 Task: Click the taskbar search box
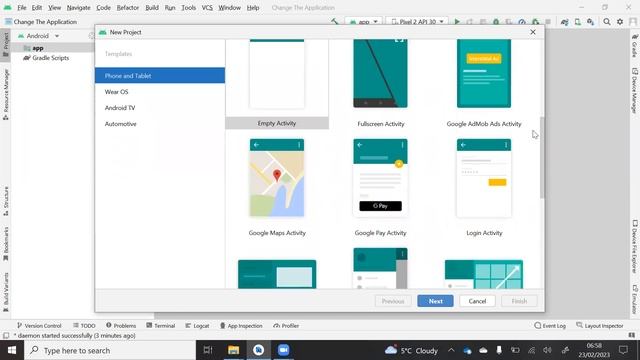pyautogui.click(x=110, y=350)
